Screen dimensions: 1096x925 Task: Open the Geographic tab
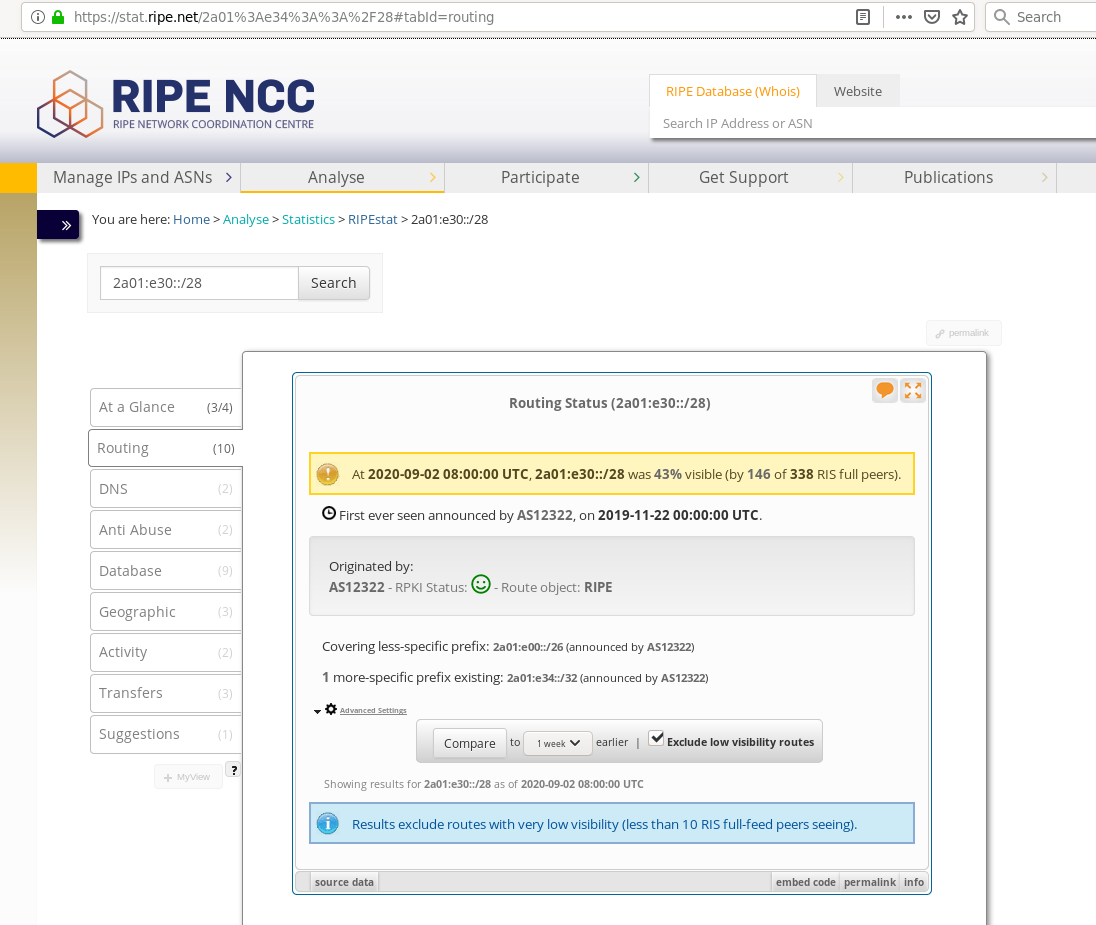(x=166, y=612)
